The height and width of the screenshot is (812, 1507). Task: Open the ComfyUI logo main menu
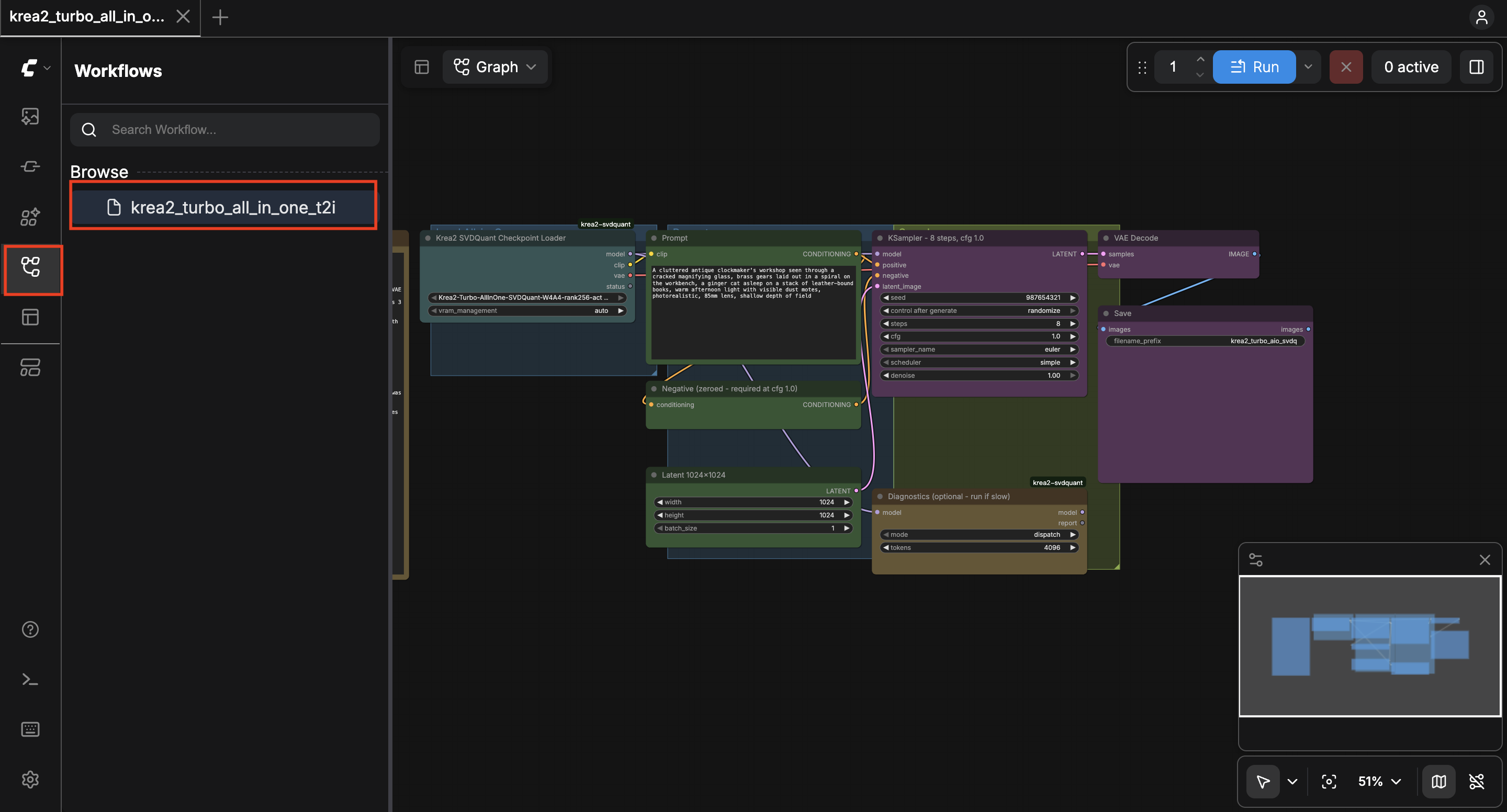click(x=35, y=68)
